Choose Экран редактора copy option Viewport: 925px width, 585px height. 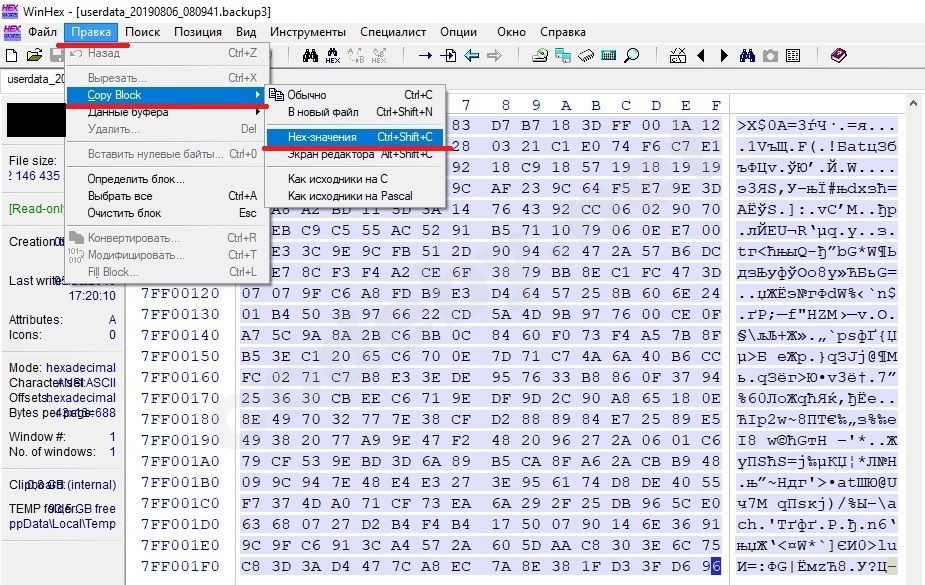pyautogui.click(x=355, y=154)
